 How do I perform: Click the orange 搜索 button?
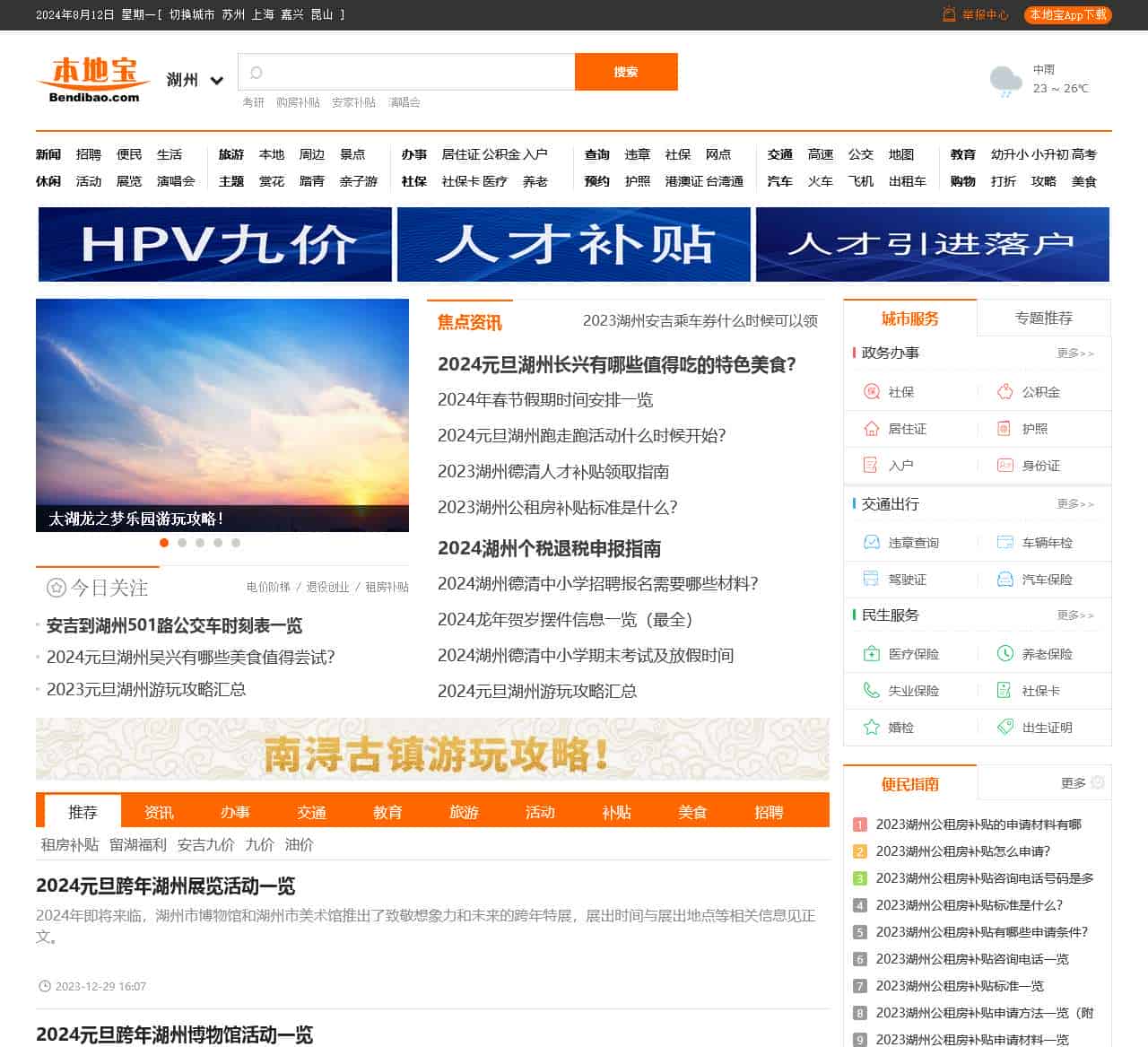pyautogui.click(x=626, y=72)
